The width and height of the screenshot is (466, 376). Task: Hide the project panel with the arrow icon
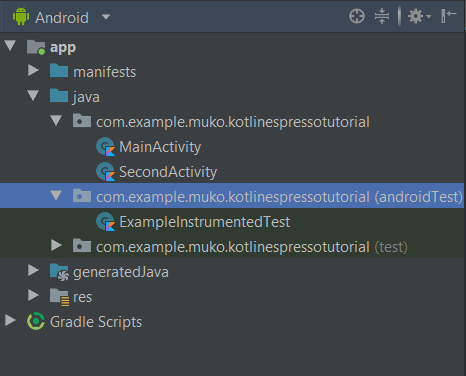point(448,16)
